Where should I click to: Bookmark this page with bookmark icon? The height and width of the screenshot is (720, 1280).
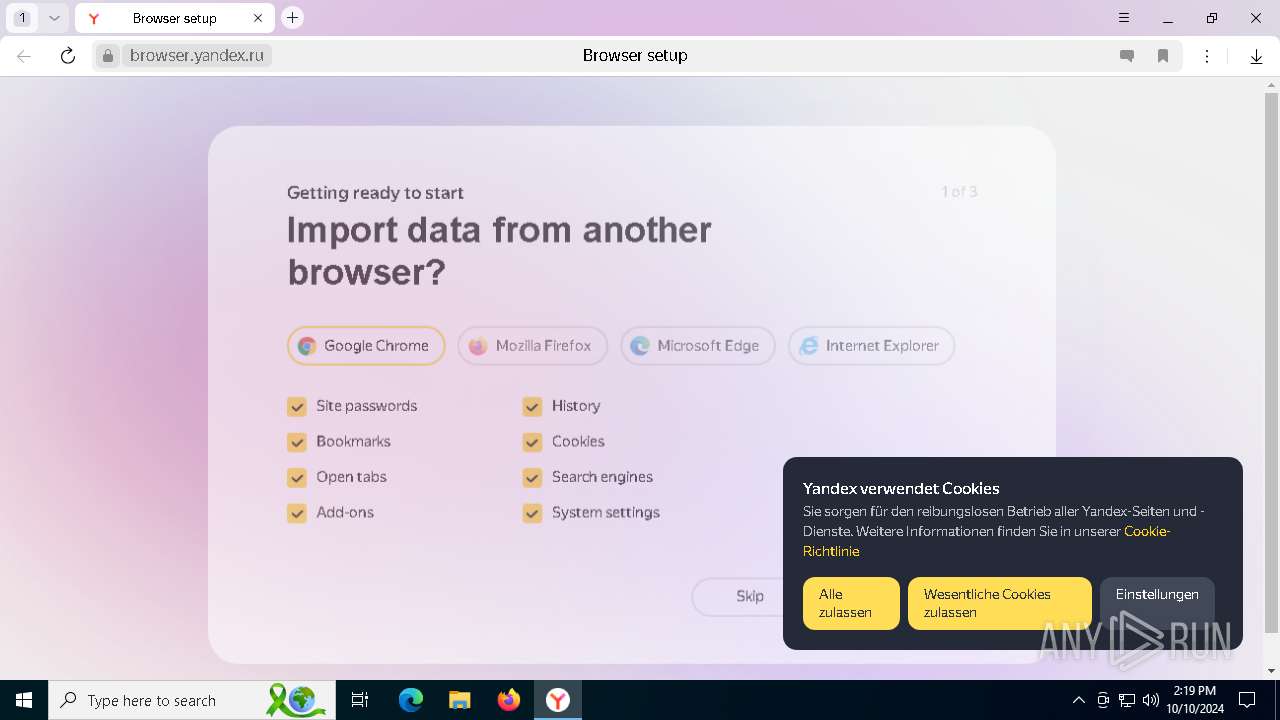click(1163, 56)
